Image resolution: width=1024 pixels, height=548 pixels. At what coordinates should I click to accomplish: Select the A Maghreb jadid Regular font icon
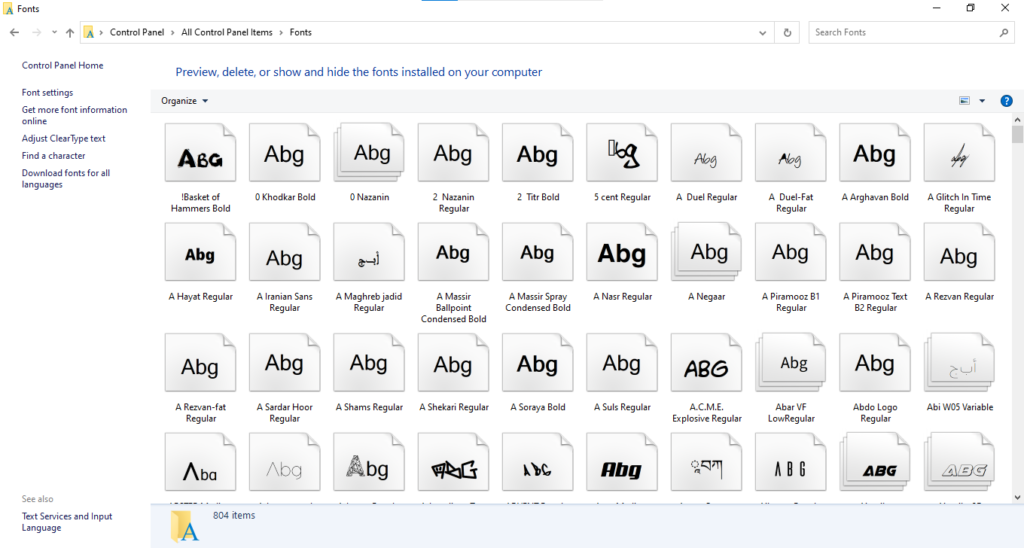368,253
